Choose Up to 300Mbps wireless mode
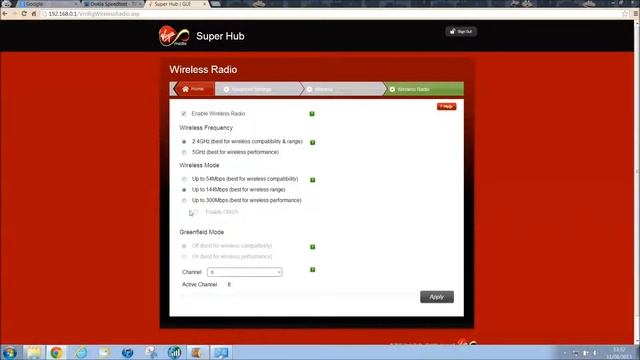The image size is (640, 360). tap(184, 200)
